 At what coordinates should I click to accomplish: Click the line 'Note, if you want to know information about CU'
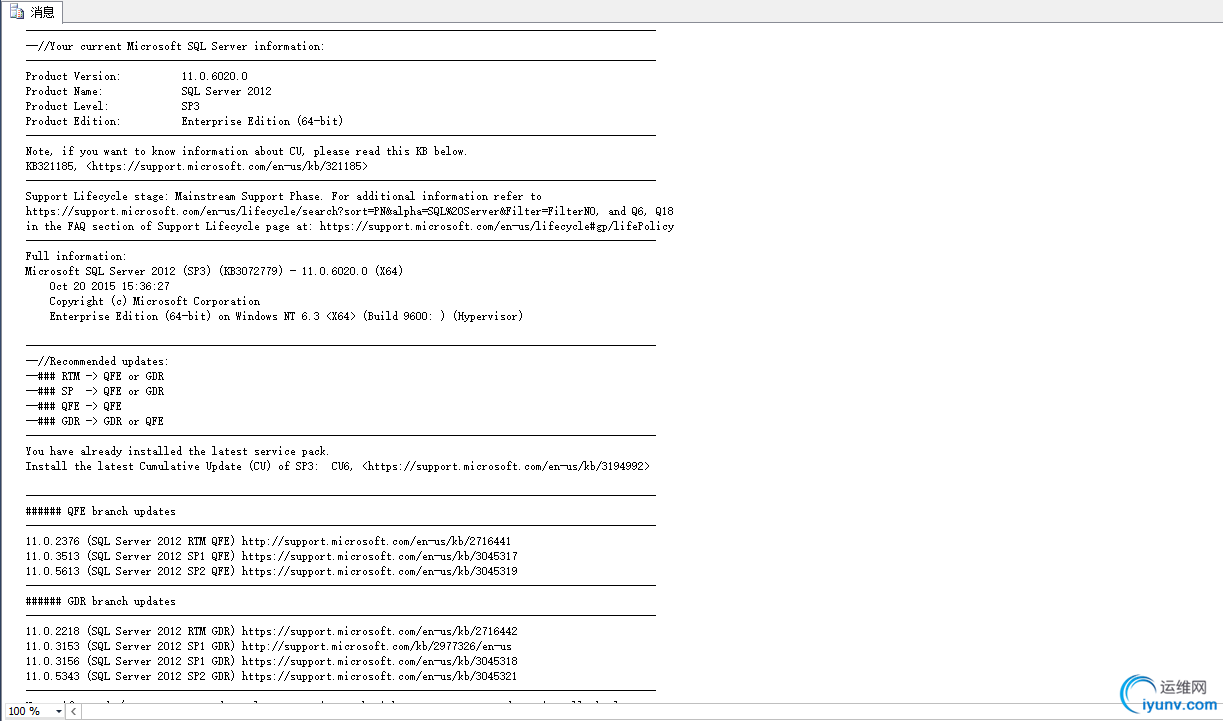pos(246,151)
